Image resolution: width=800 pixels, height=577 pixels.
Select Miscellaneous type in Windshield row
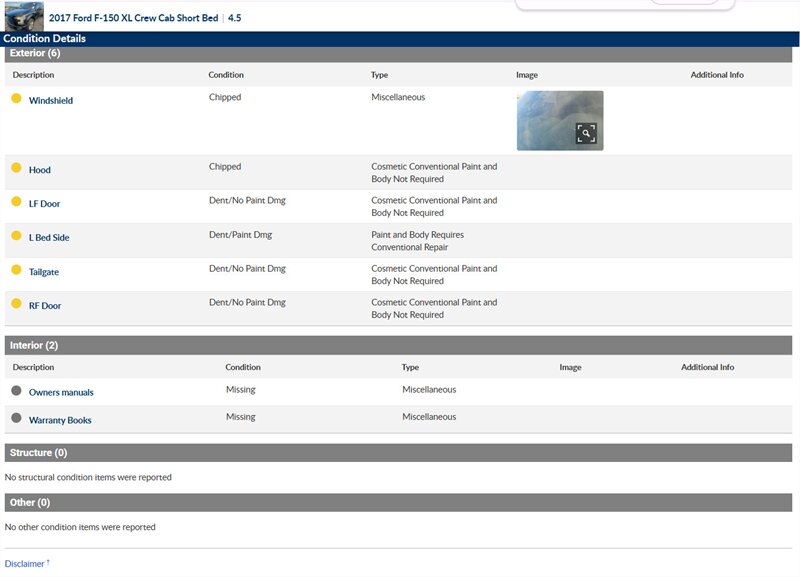[x=398, y=97]
